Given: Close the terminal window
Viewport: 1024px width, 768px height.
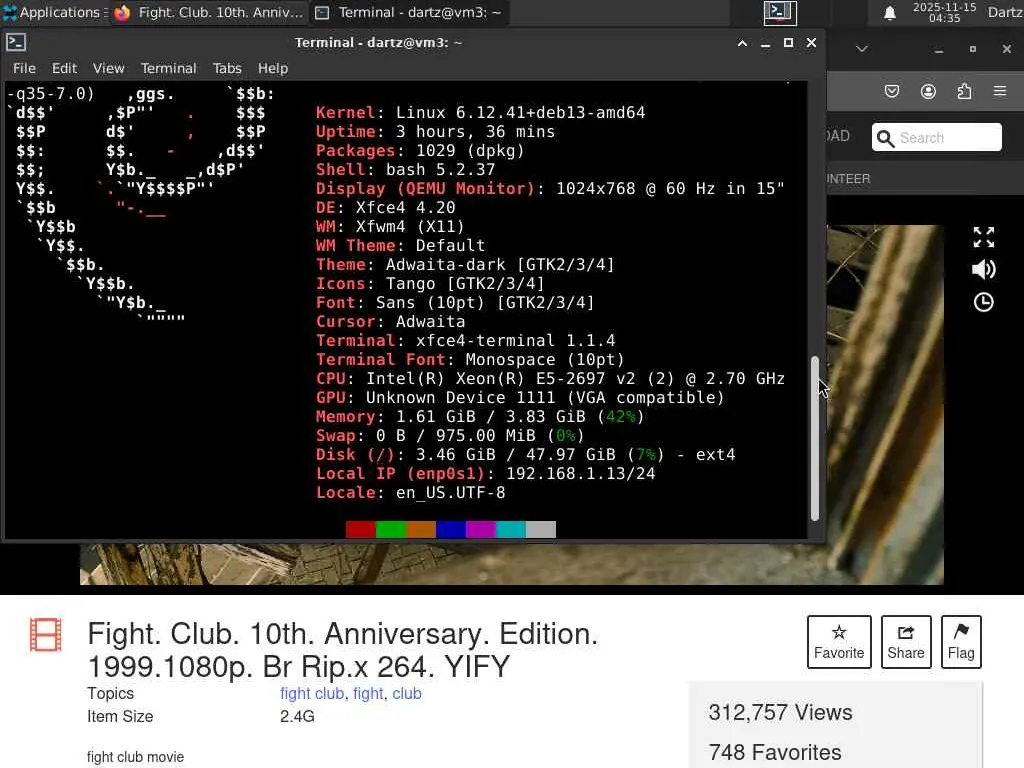Looking at the screenshot, I should pos(811,43).
